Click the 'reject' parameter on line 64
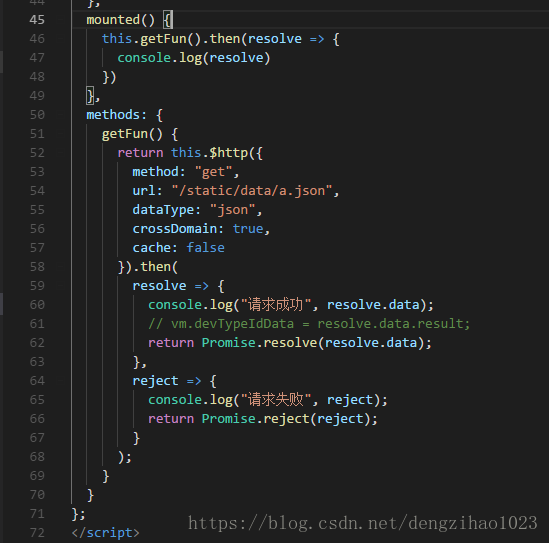The height and width of the screenshot is (543, 549). coord(155,381)
